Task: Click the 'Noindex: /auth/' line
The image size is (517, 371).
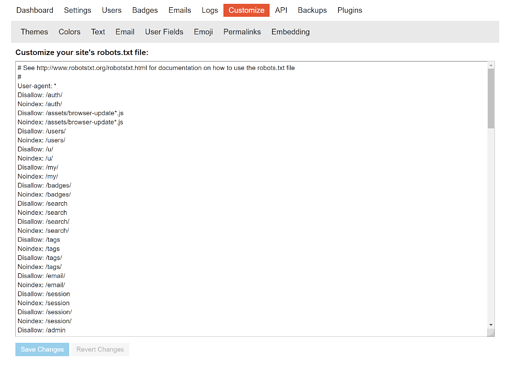Action: coord(40,104)
